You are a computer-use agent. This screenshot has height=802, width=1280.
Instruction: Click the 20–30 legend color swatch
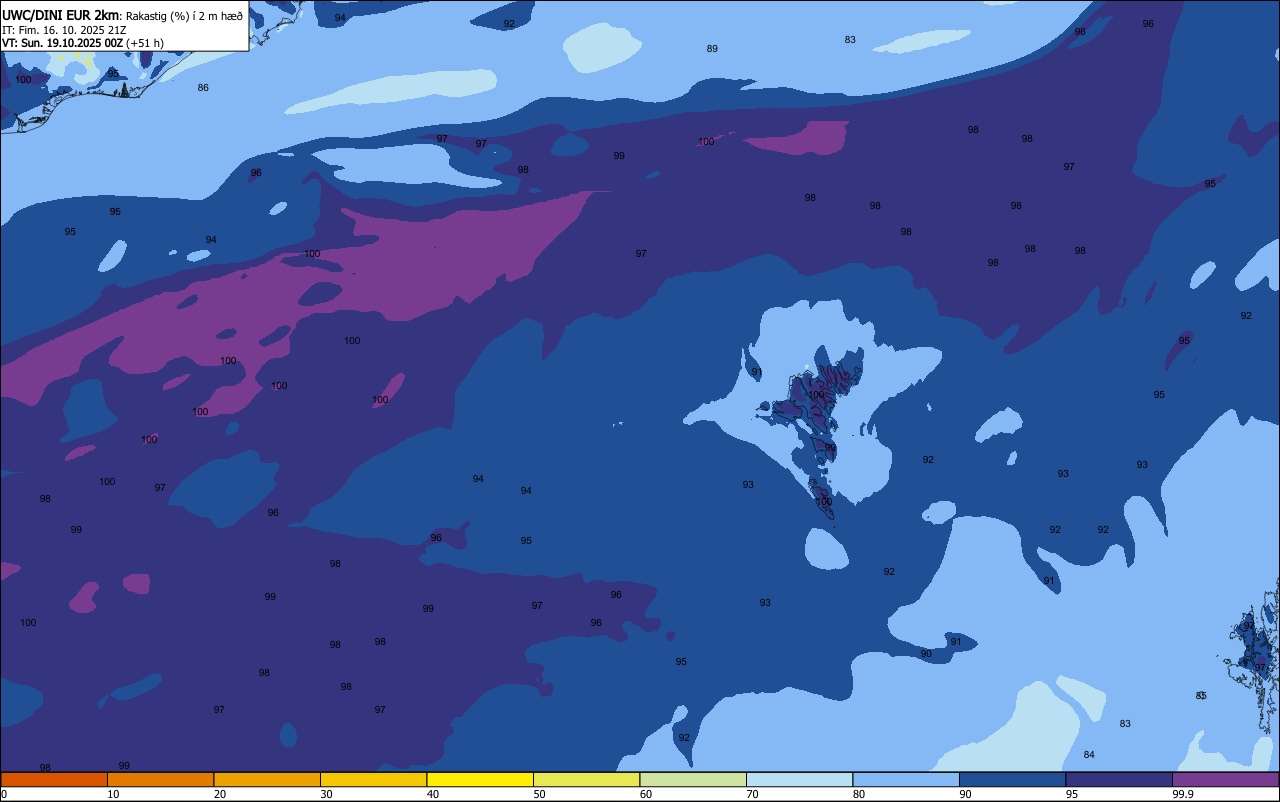coord(267,779)
